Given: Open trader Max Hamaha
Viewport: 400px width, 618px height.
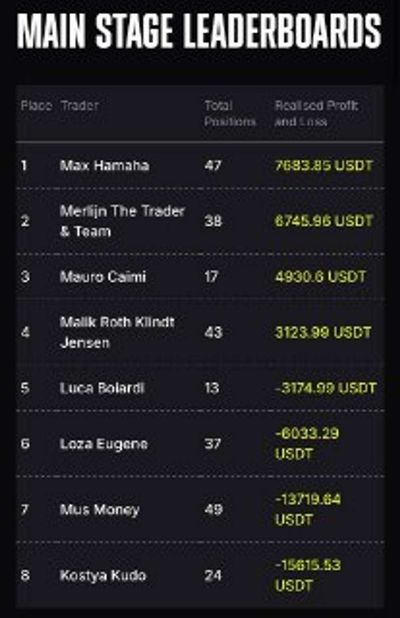Looking at the screenshot, I should pyautogui.click(x=104, y=165).
